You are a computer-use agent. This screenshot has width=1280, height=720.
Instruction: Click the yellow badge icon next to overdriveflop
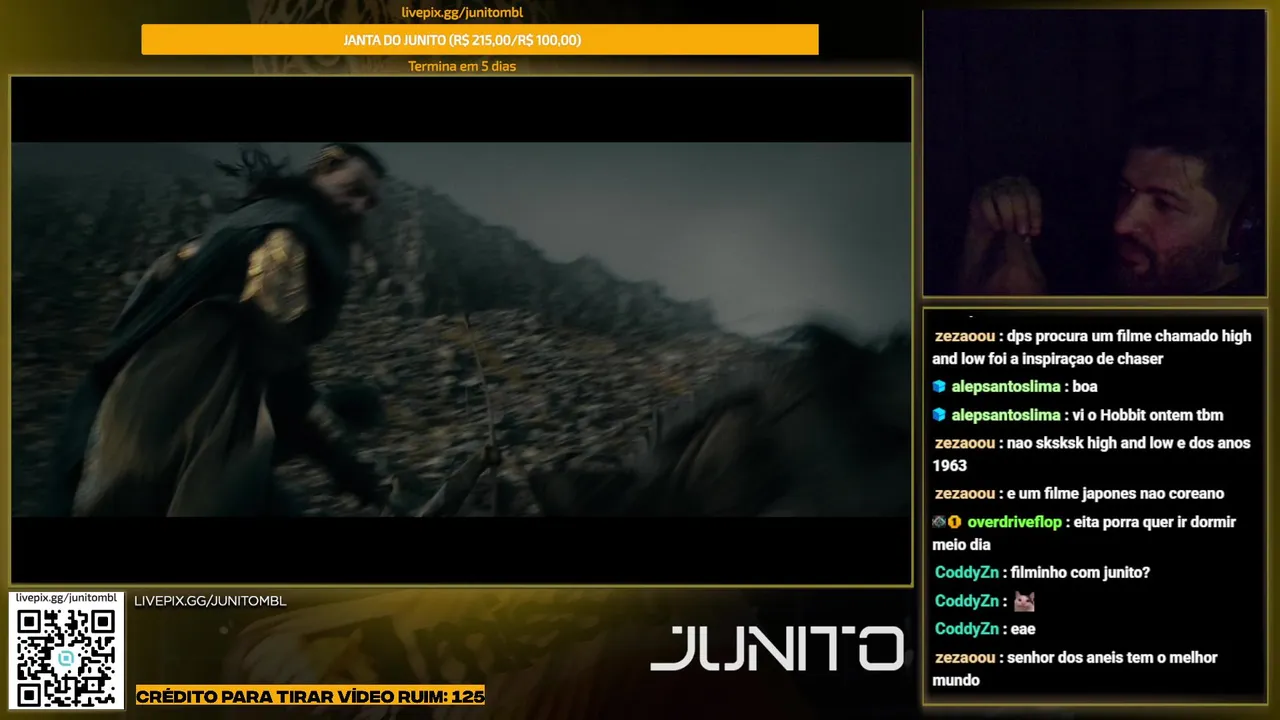(954, 522)
